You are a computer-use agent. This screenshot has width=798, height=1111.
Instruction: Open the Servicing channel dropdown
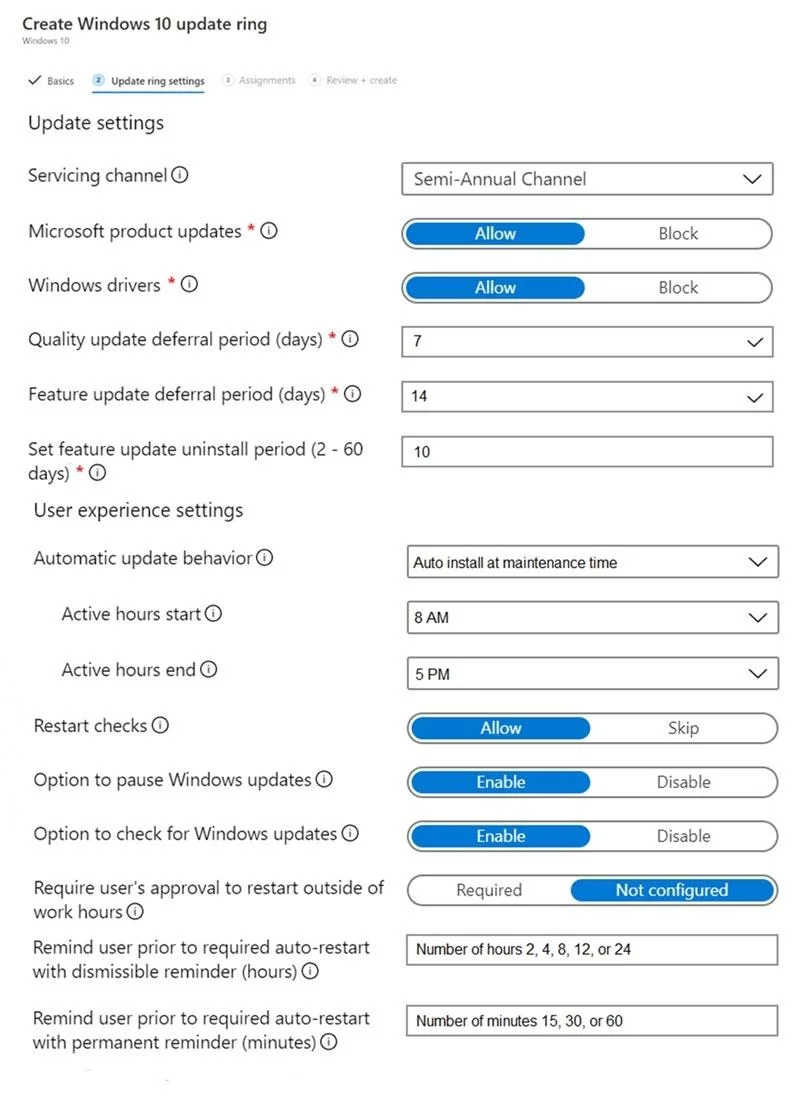coord(587,179)
